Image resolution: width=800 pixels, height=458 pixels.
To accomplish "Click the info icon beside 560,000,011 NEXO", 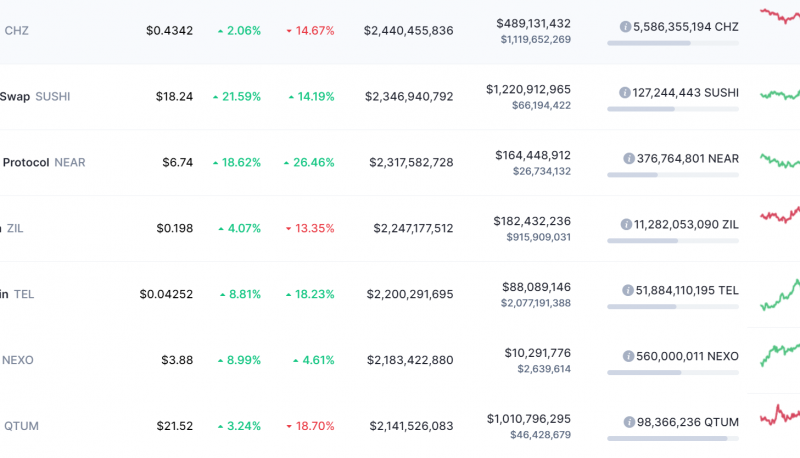I will point(628,356).
